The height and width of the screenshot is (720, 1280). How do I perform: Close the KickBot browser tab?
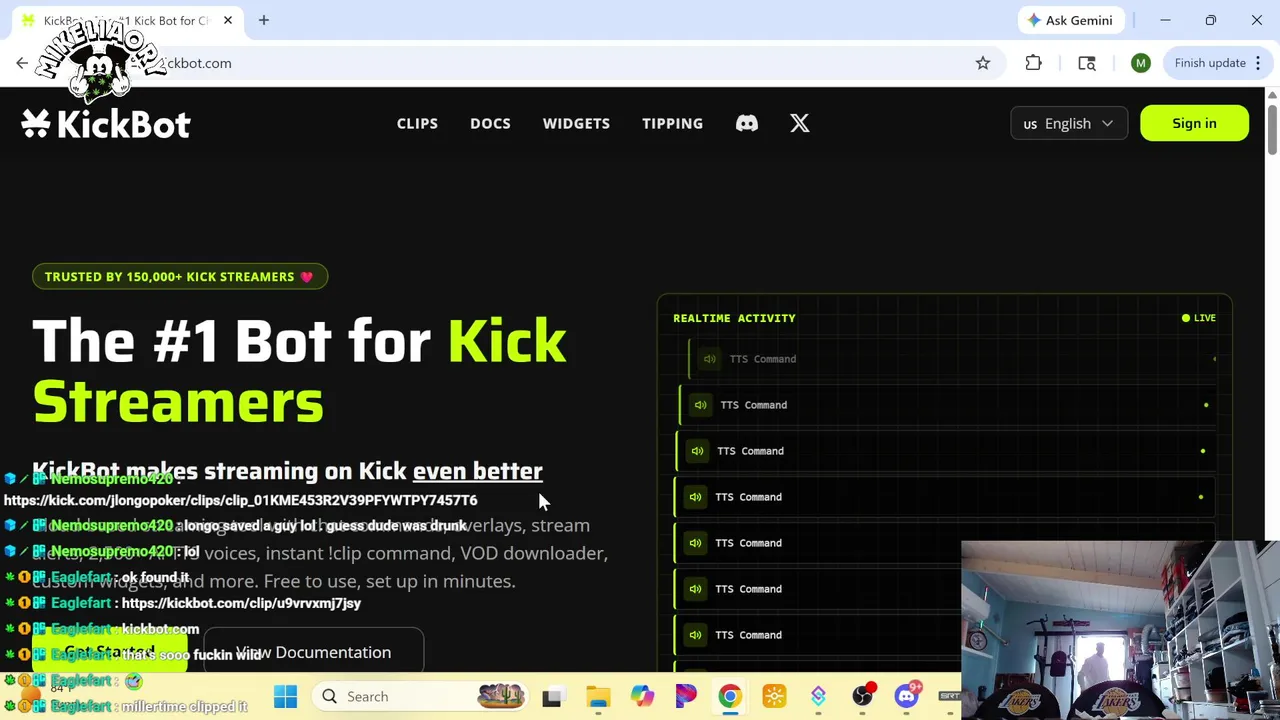(x=228, y=20)
